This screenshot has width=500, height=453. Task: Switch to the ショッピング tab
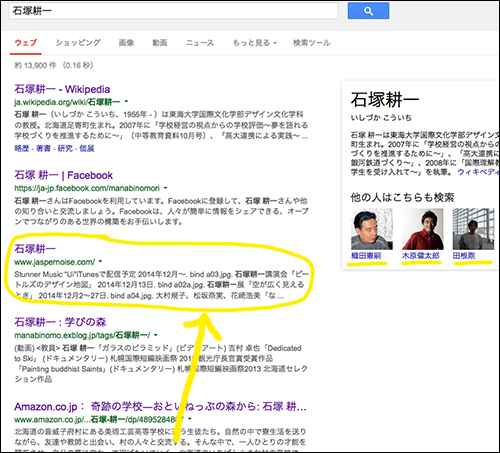(78, 43)
